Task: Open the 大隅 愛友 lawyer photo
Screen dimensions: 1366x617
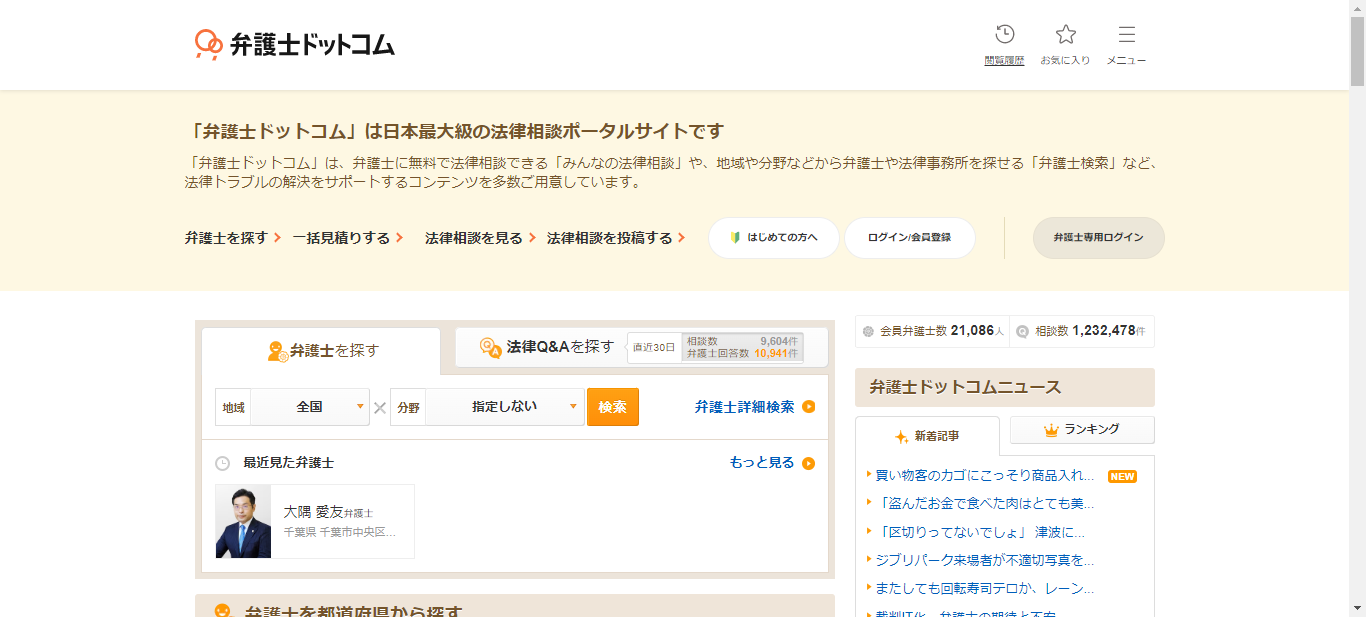Action: click(243, 521)
